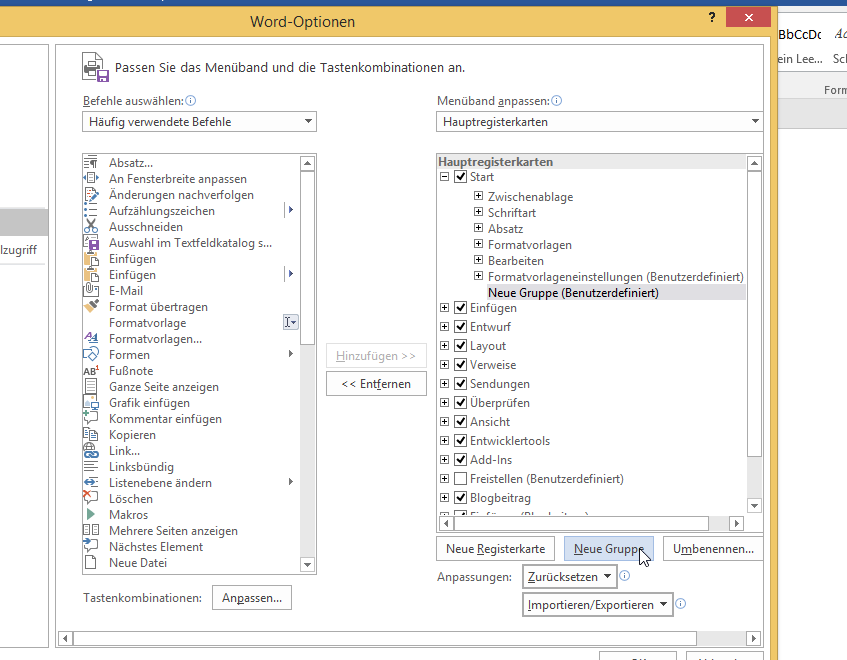Expand the Zwischenablage group
The width and height of the screenshot is (847, 660).
click(x=478, y=196)
